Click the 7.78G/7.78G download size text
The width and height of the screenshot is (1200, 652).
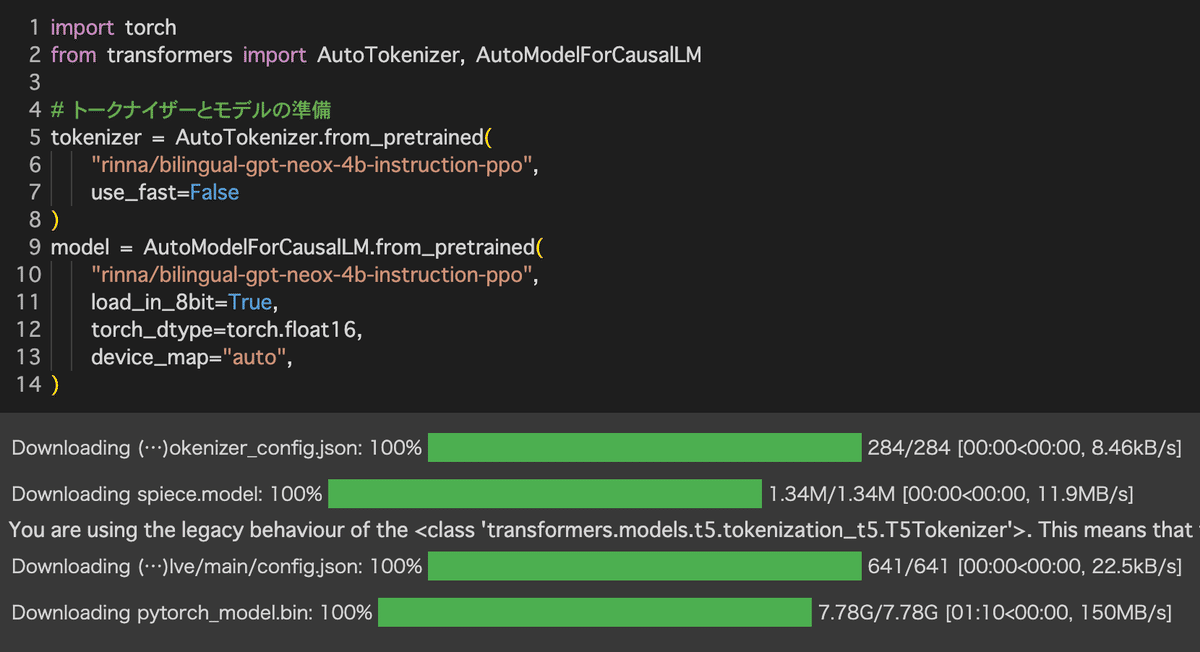click(x=878, y=612)
